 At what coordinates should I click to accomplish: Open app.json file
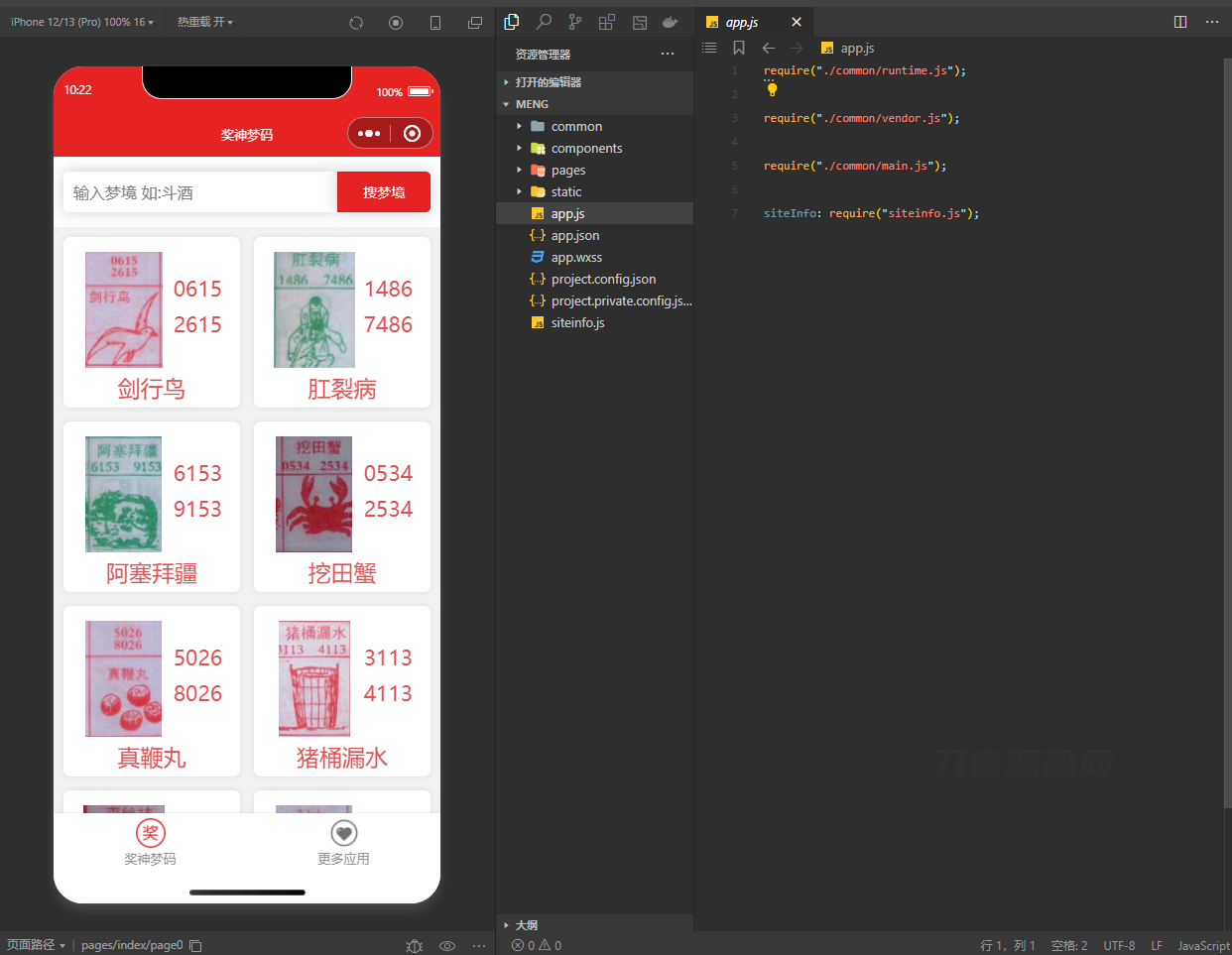(x=594, y=235)
